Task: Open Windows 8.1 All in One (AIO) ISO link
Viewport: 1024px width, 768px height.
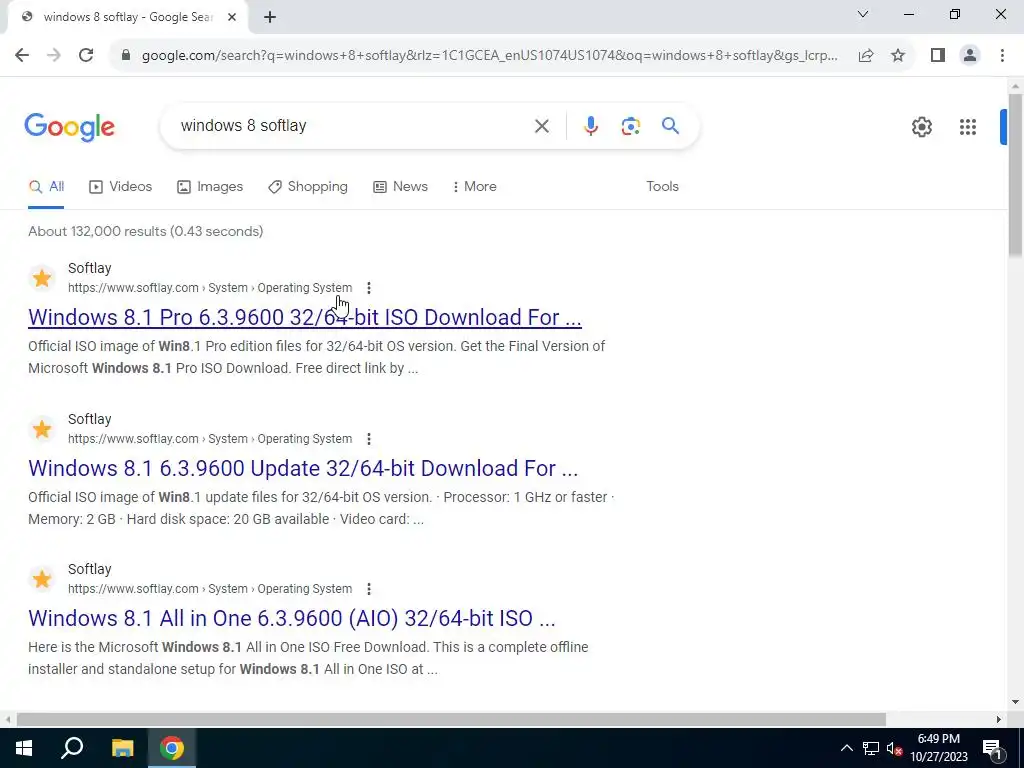Action: 291,618
